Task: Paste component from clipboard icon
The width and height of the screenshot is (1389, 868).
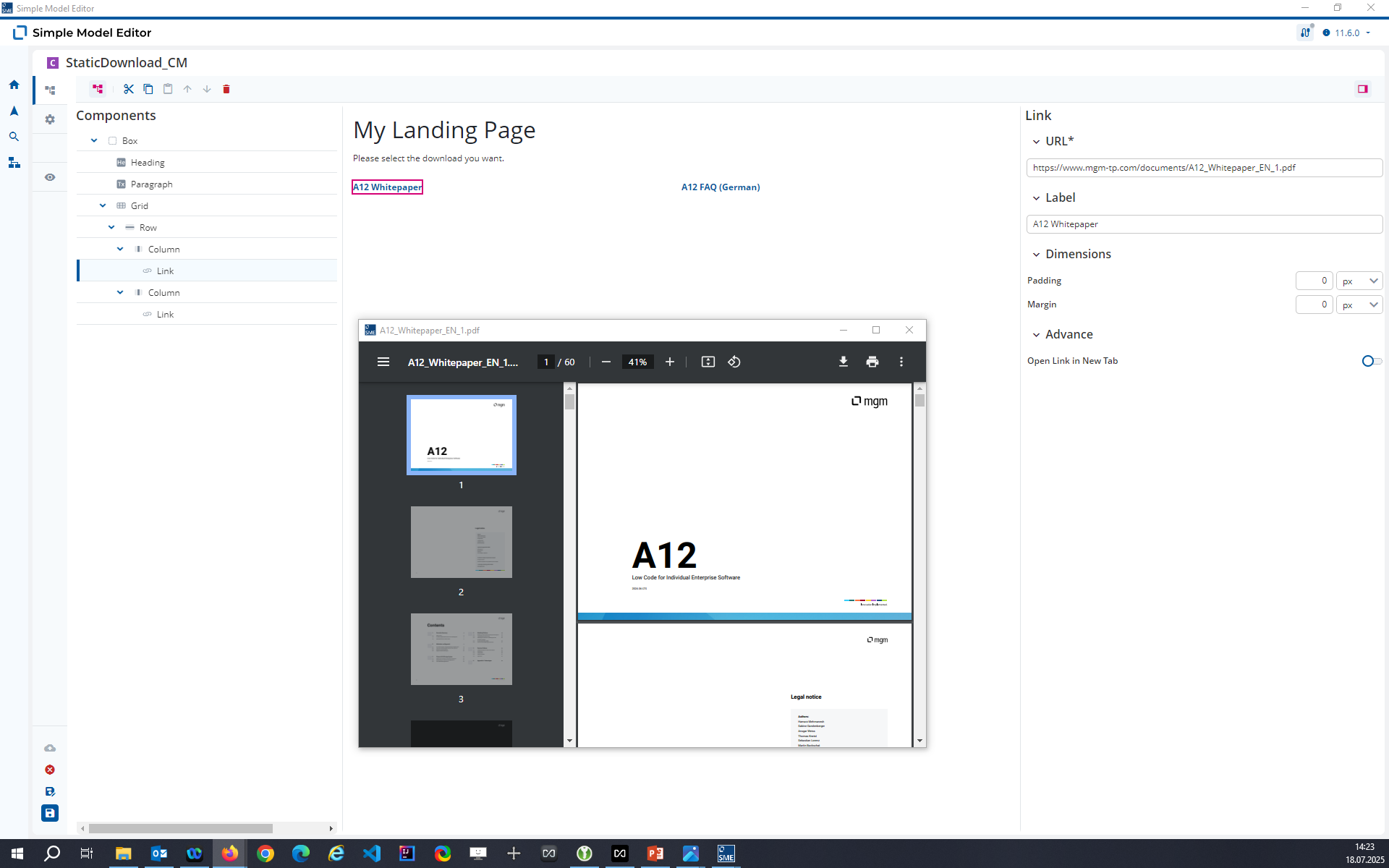Action: (168, 89)
